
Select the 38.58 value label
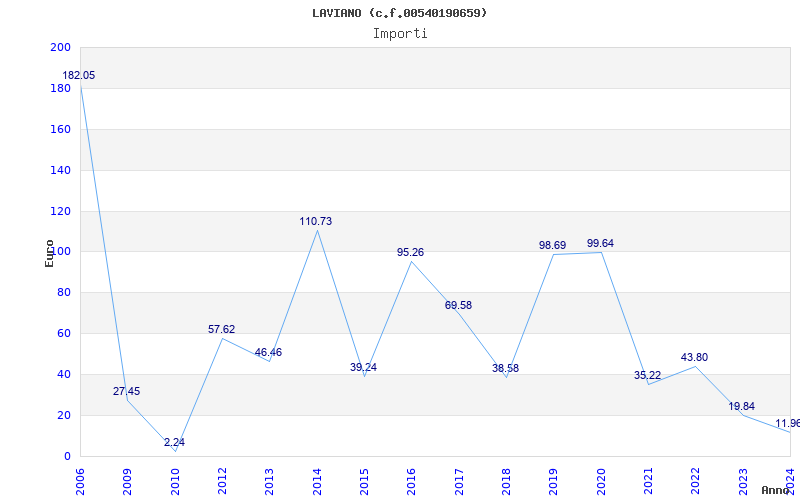pyautogui.click(x=506, y=368)
